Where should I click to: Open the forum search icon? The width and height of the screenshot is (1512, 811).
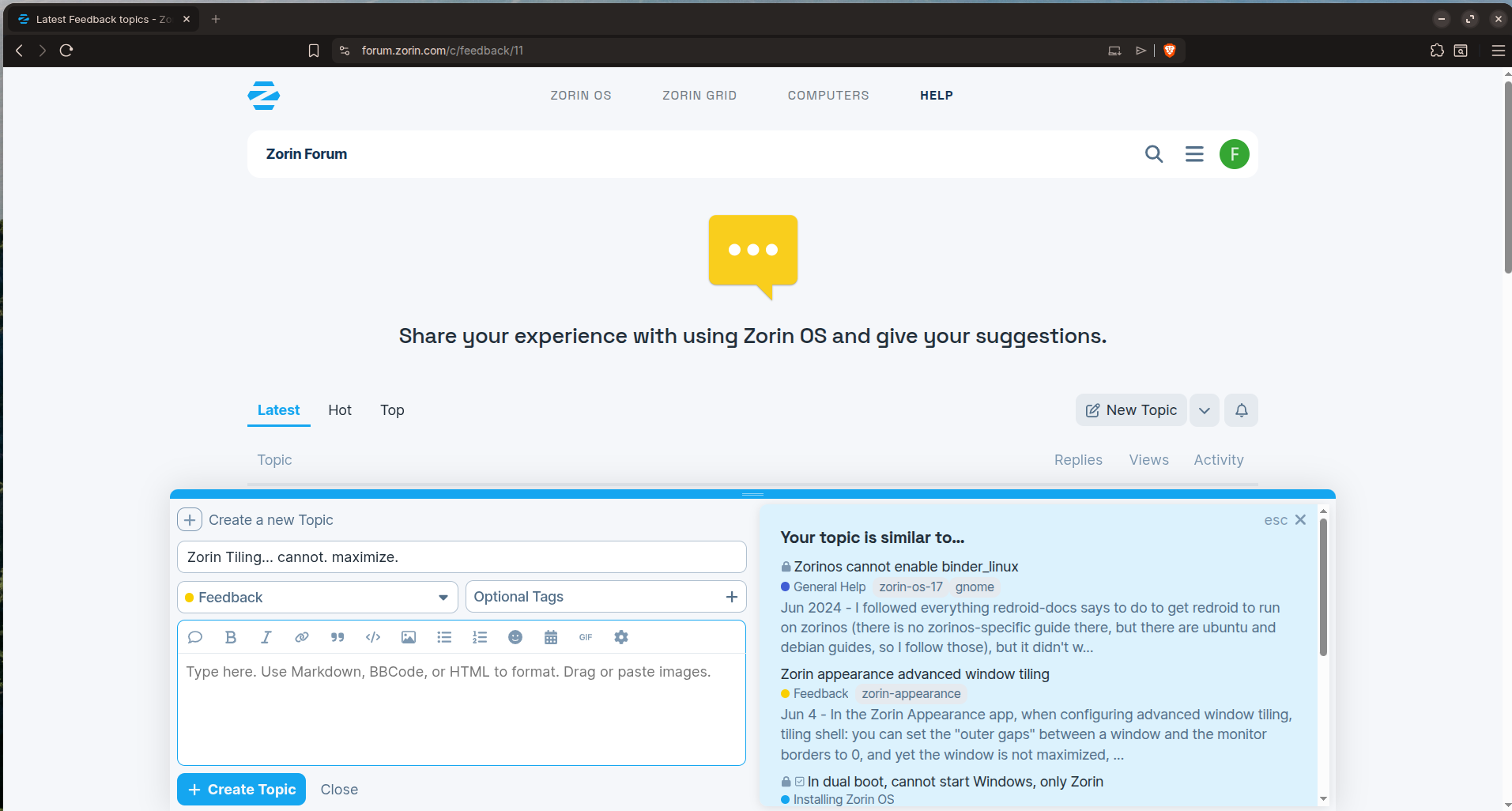[x=1154, y=154]
